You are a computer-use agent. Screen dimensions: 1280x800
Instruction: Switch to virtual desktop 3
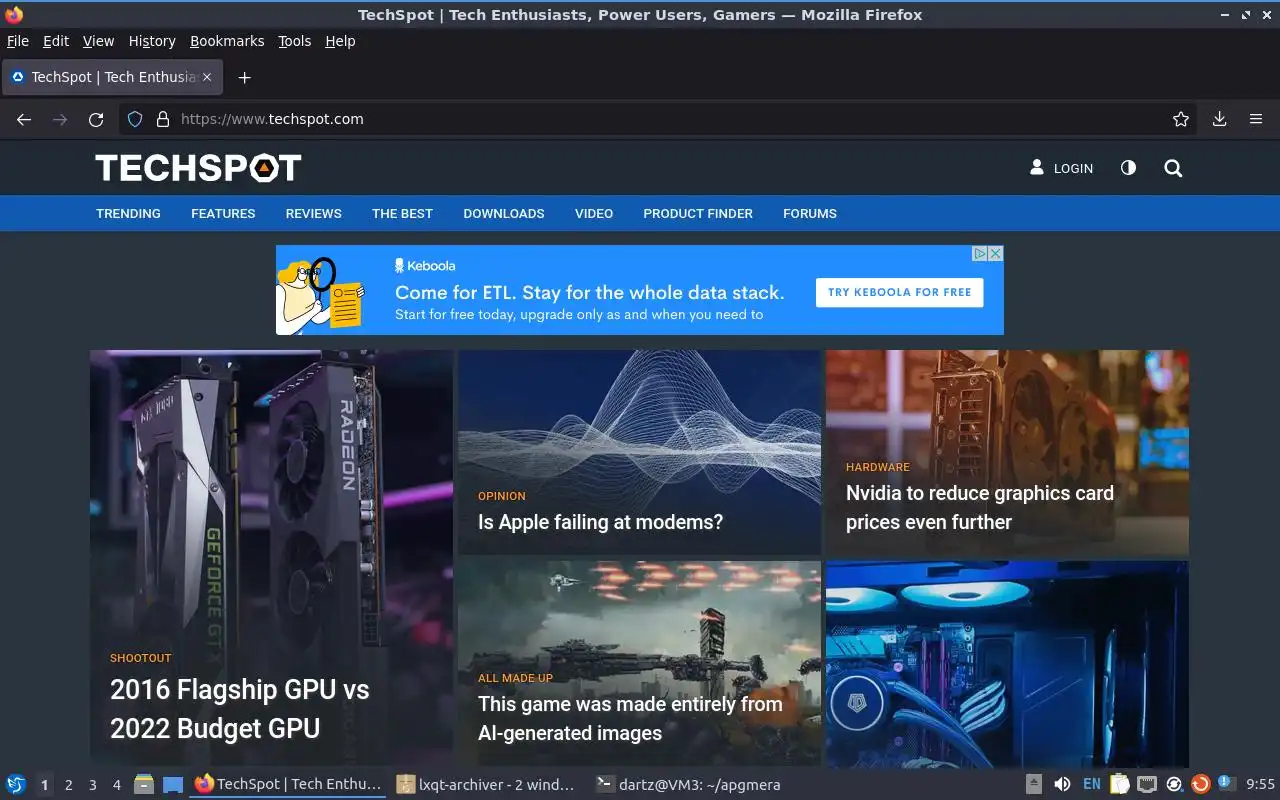[x=93, y=785]
